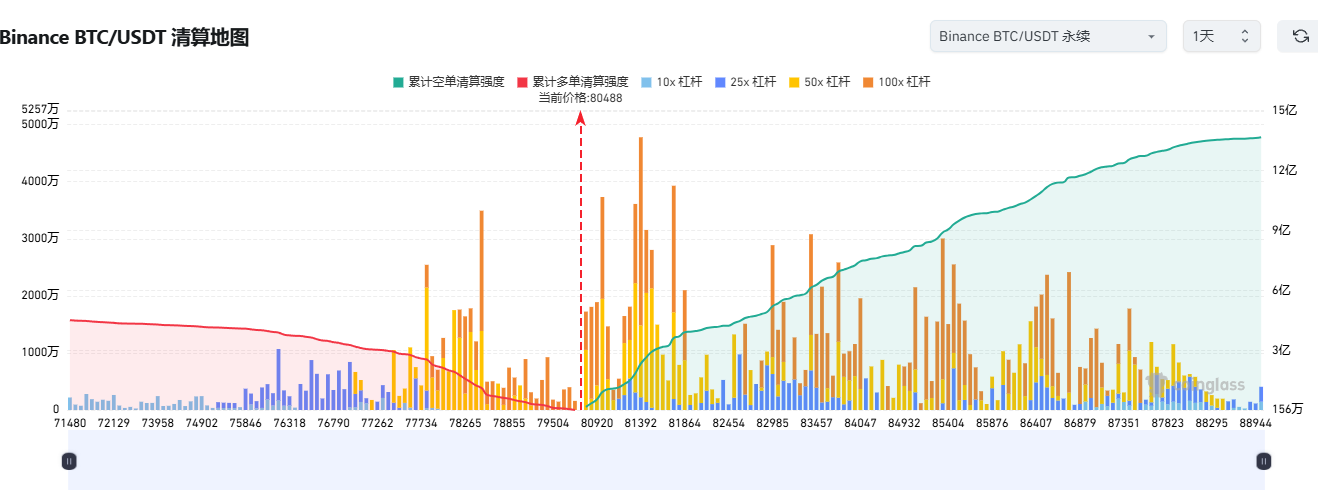Toggle the 累计多单清算强度 legend series

[x=572, y=82]
